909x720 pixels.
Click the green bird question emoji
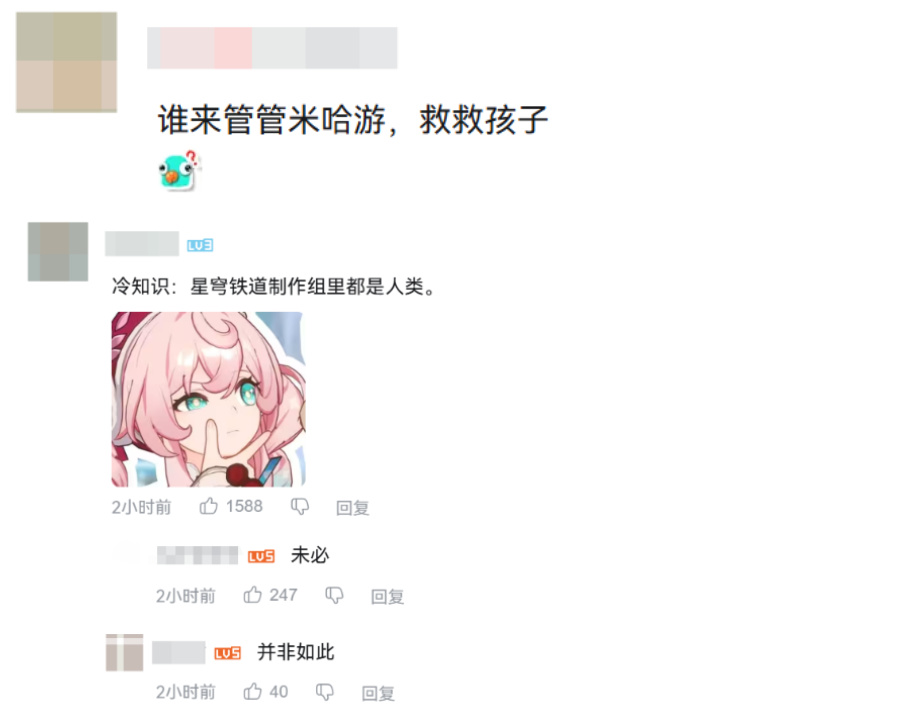(179, 170)
